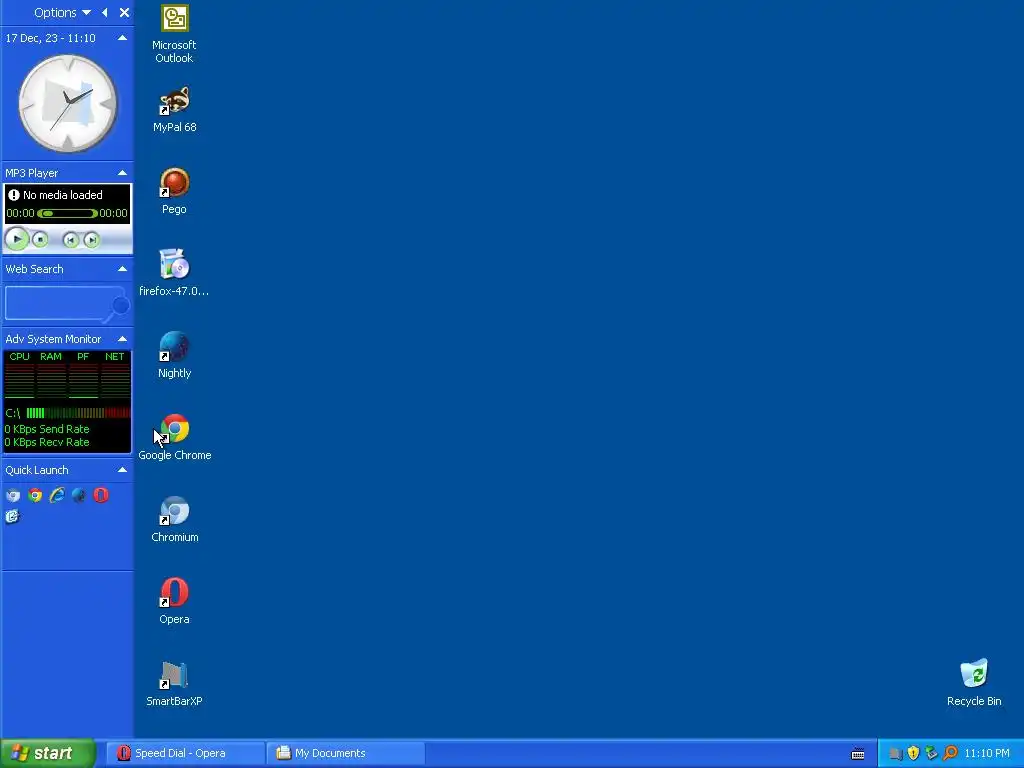Collapse the MP3 Player panel
The width and height of the screenshot is (1024, 768).
click(x=122, y=173)
